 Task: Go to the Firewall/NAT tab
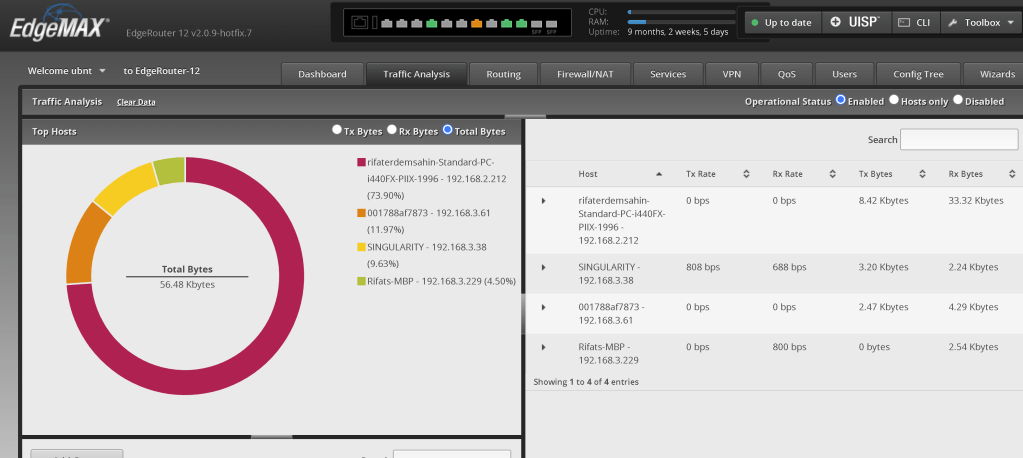pyautogui.click(x=585, y=74)
